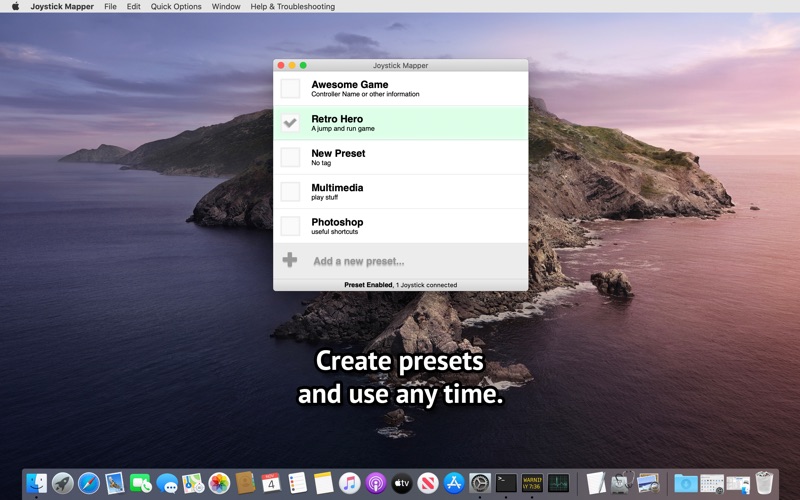This screenshot has height=500, width=800.
Task: Uncheck the Retro Hero preset checkbox
Action: click(x=290, y=123)
